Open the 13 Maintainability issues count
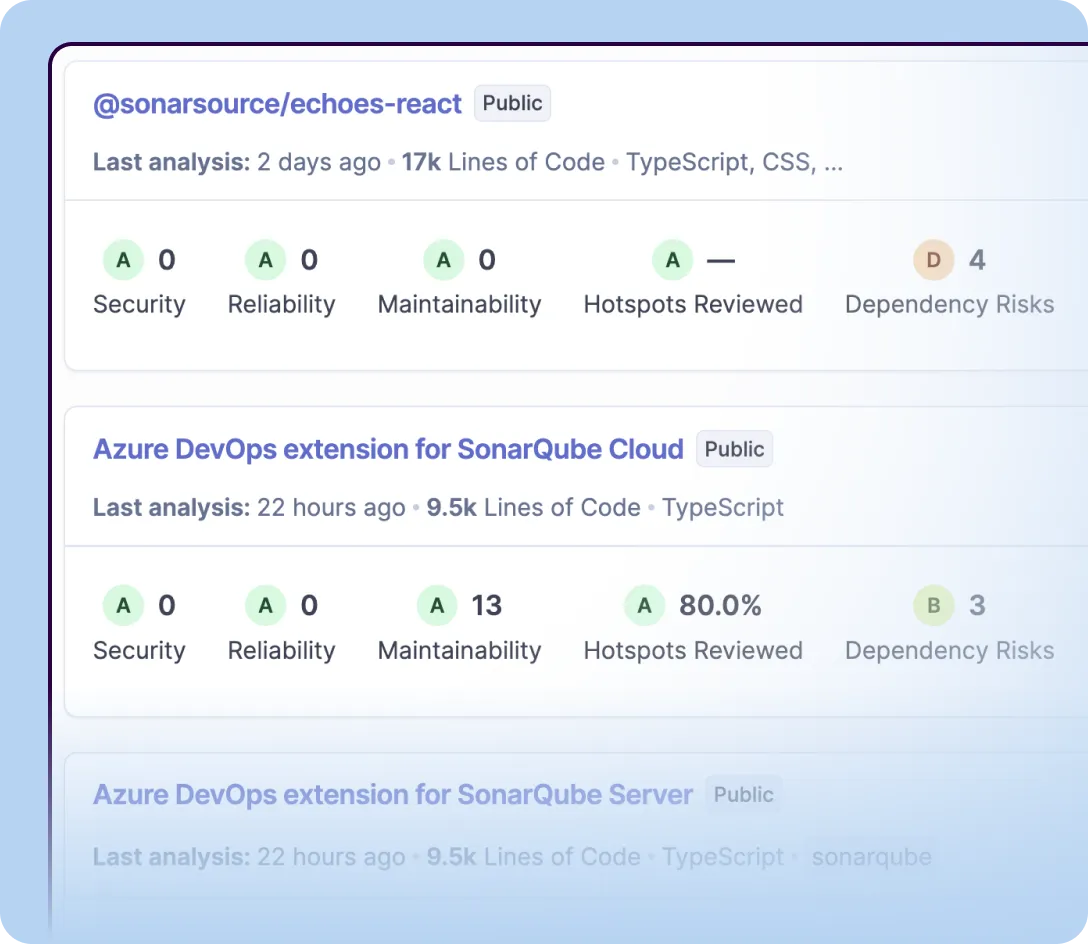Screen dimensions: 1088x944 click(x=487, y=606)
